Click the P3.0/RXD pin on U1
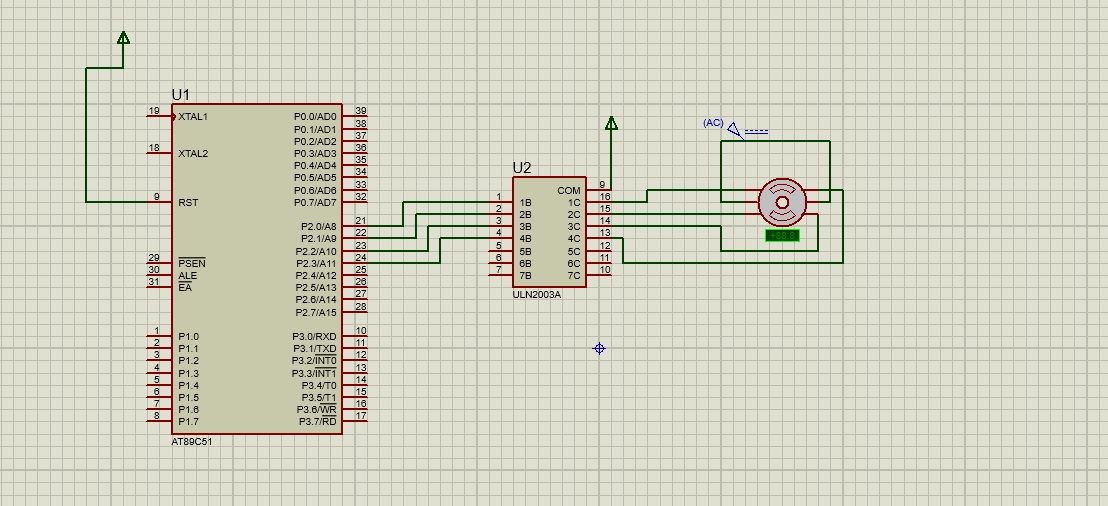This screenshot has height=506, width=1108. pos(355,337)
